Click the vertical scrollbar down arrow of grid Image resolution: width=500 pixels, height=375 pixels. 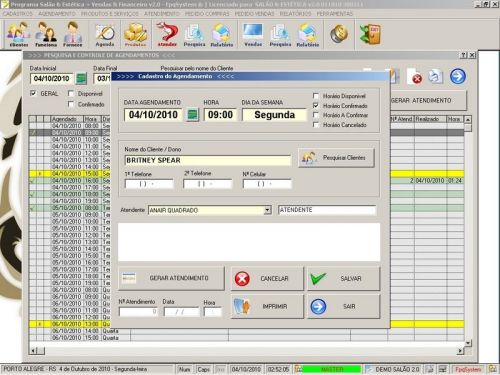[x=468, y=343]
